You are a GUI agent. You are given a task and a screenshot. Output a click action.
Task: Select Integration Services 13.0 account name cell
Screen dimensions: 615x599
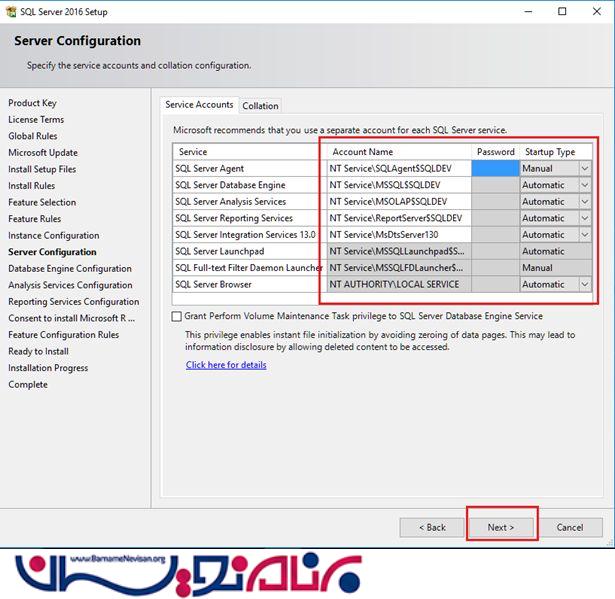pos(398,235)
